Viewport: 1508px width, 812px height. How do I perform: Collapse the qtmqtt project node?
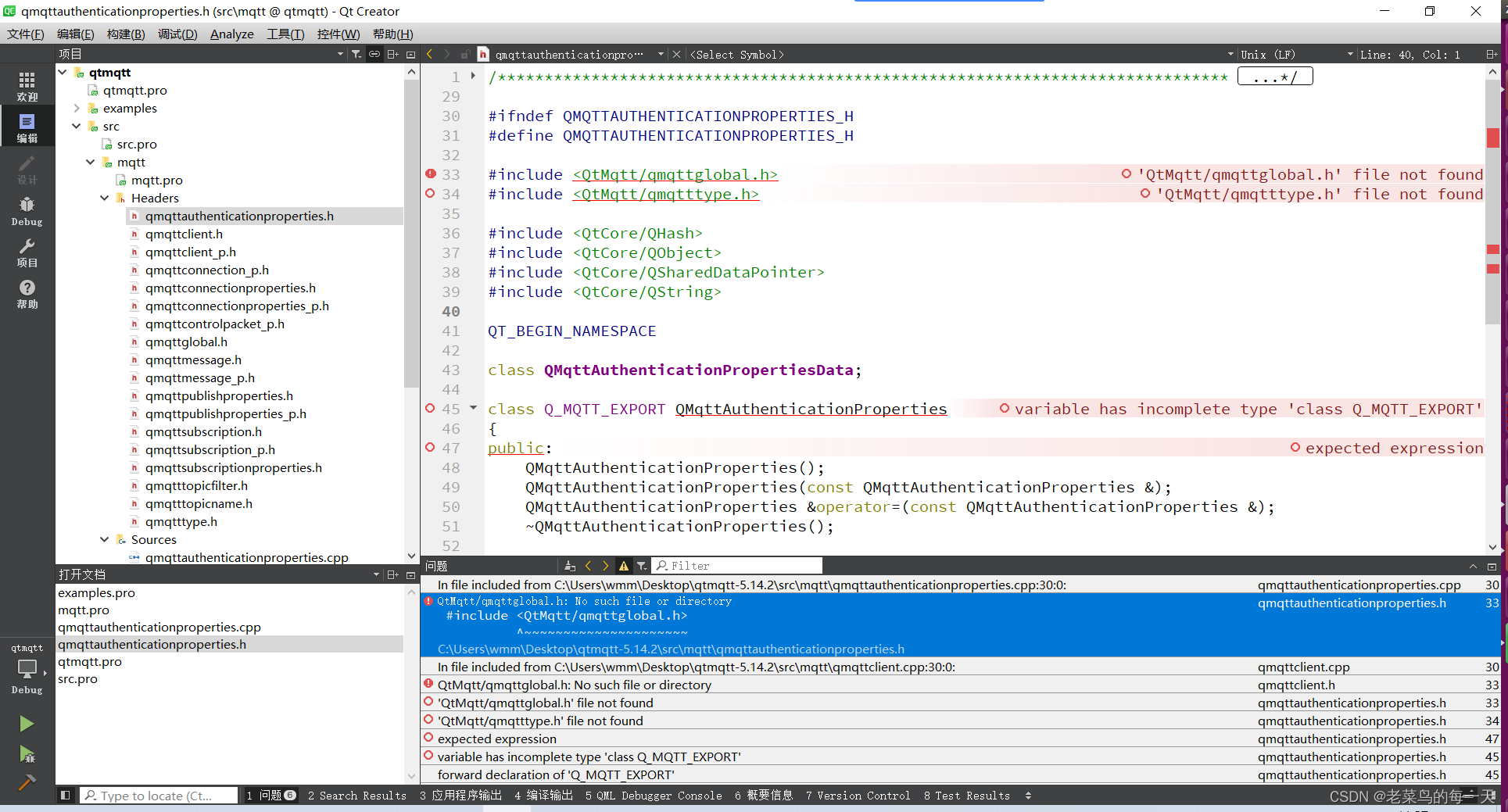tap(63, 72)
